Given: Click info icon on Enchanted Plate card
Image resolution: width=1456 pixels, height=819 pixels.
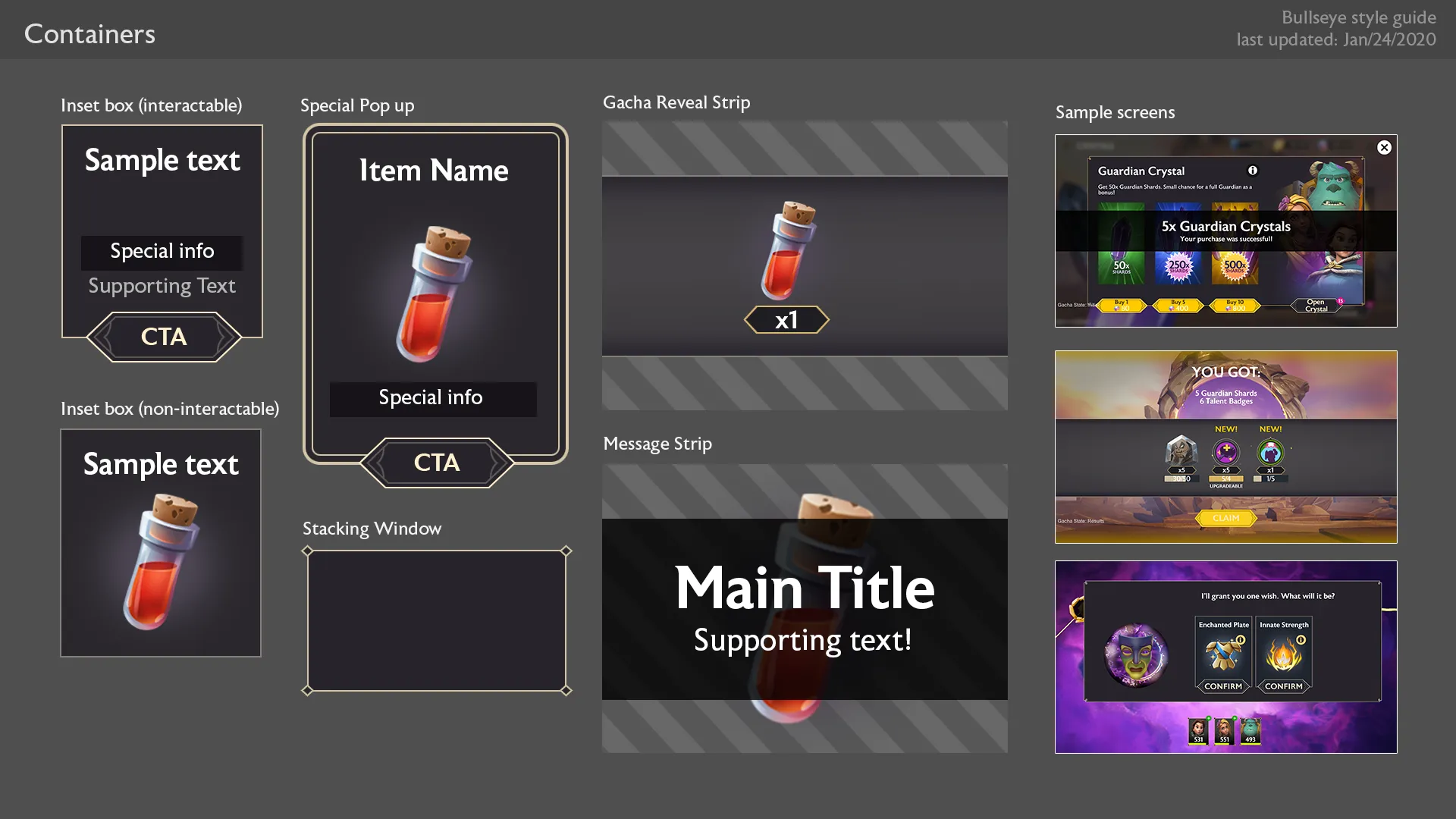Looking at the screenshot, I should 1241,640.
